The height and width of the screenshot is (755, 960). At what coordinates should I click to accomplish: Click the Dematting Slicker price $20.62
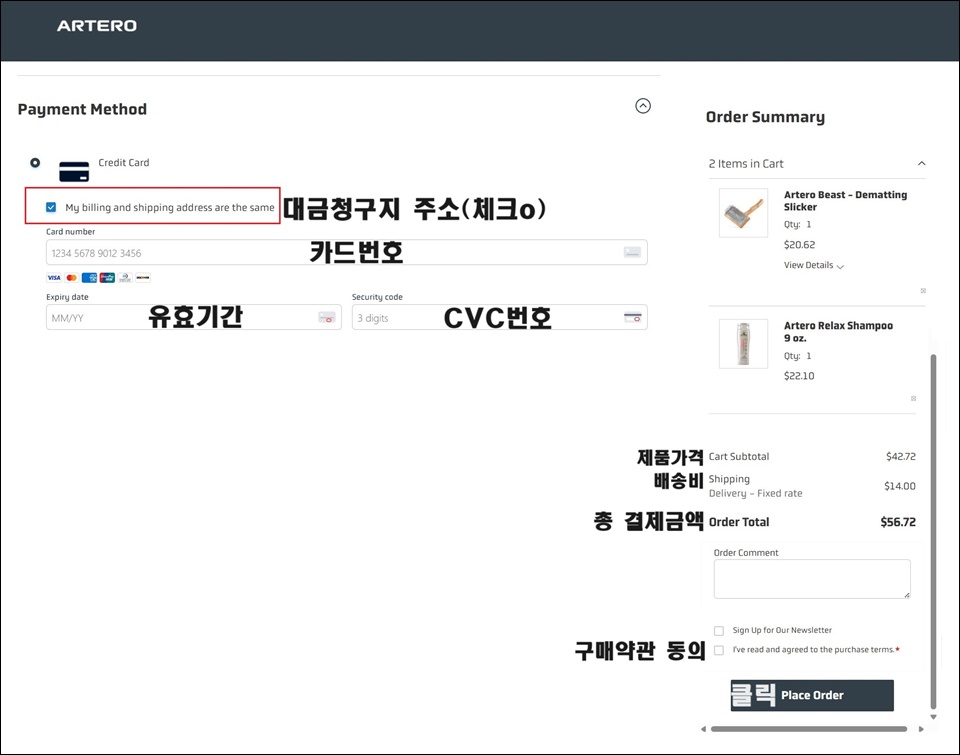[x=799, y=244]
